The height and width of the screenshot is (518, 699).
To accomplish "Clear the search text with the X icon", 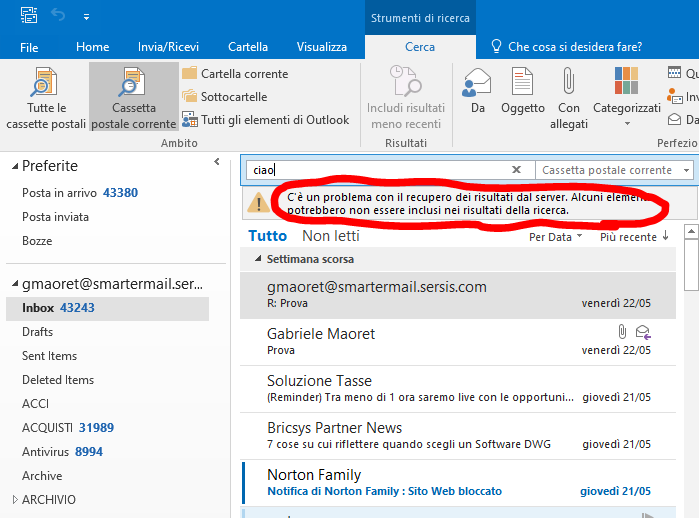I will click(516, 170).
